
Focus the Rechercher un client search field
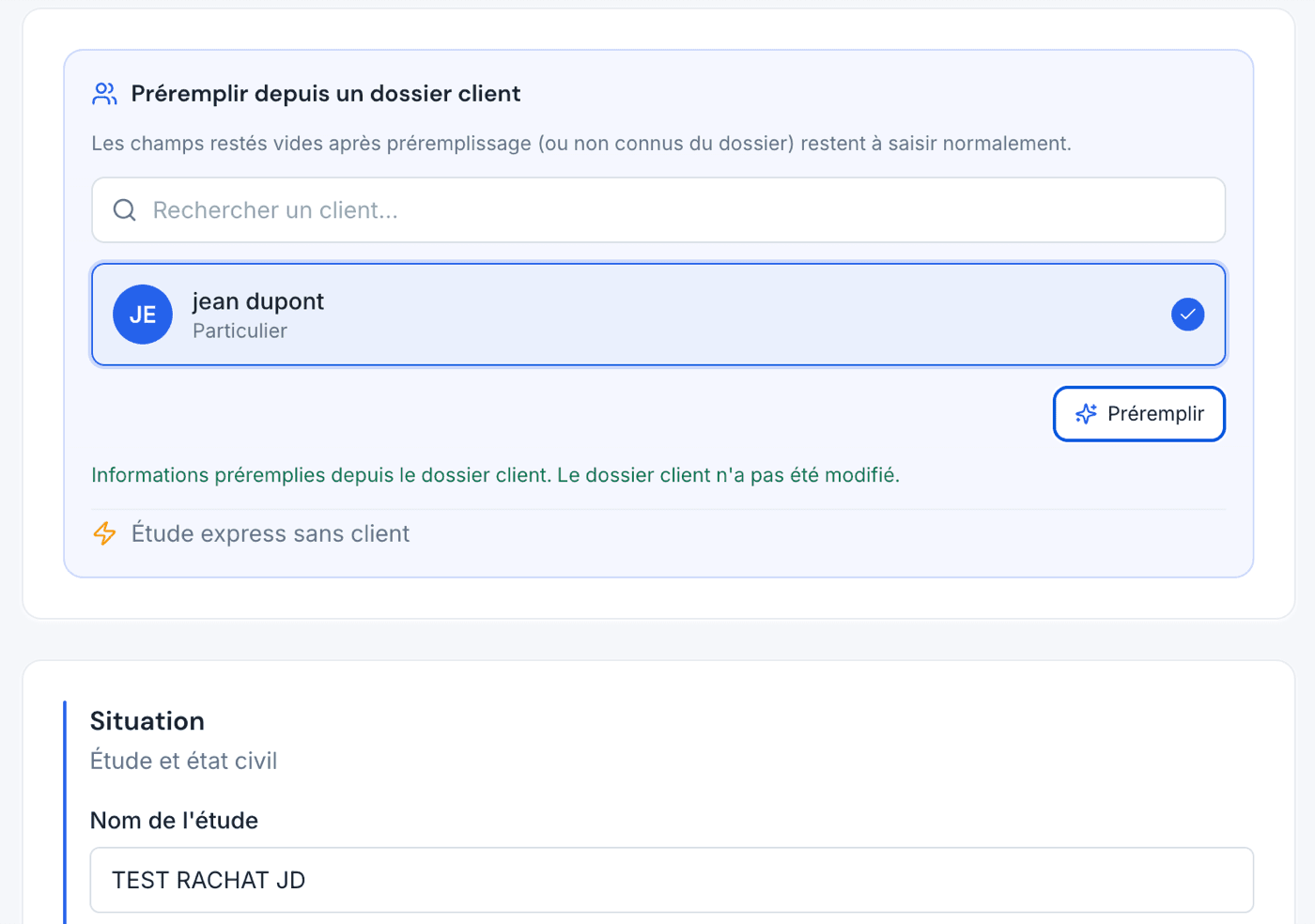(x=658, y=210)
